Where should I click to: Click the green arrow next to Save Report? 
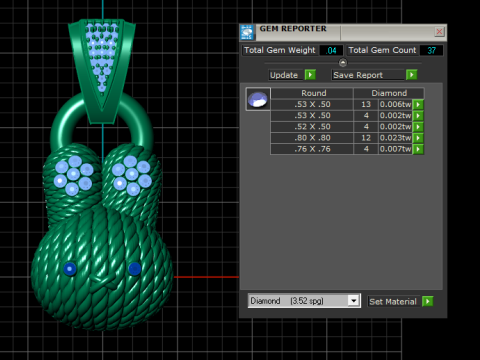click(411, 75)
